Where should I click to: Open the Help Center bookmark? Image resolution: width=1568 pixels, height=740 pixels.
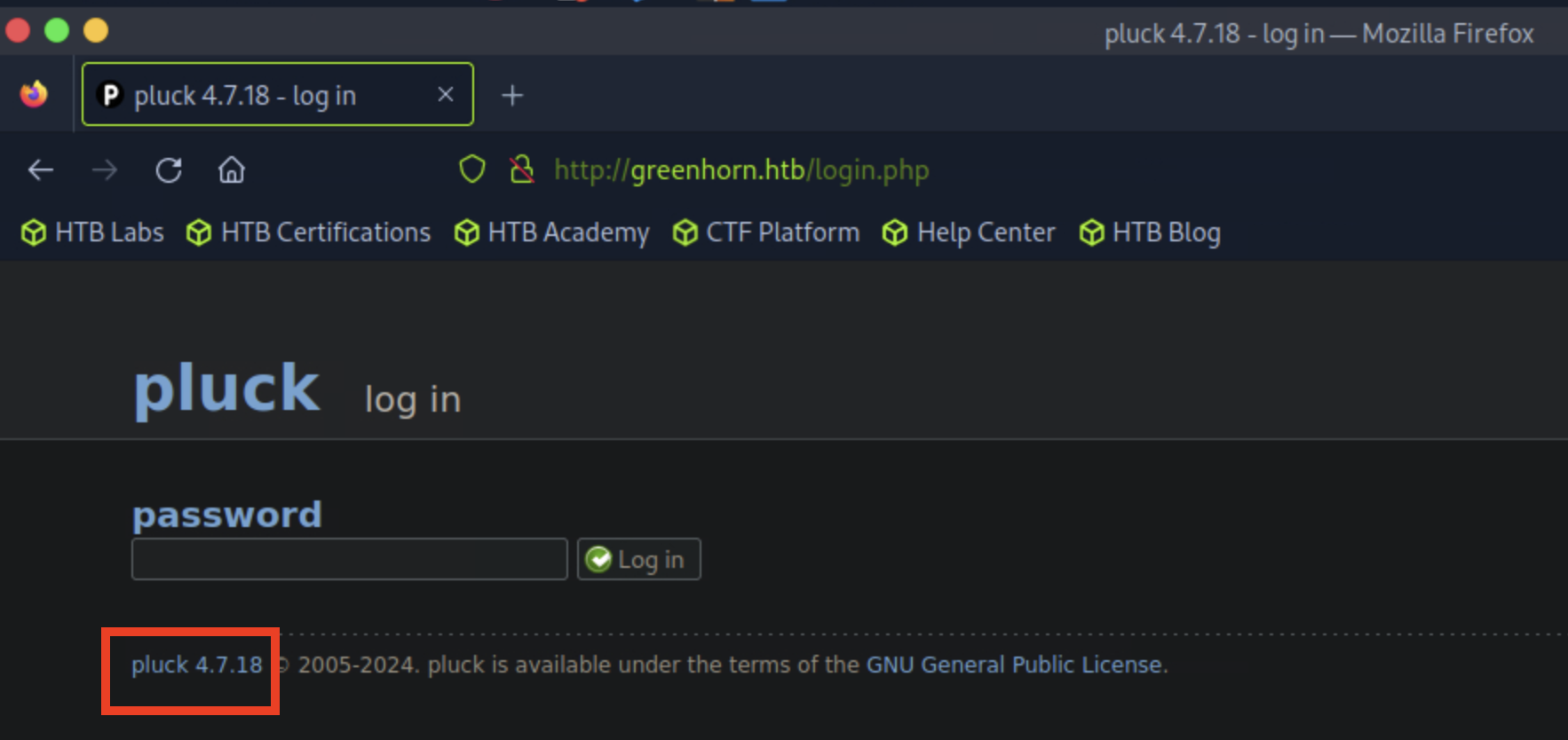[969, 232]
